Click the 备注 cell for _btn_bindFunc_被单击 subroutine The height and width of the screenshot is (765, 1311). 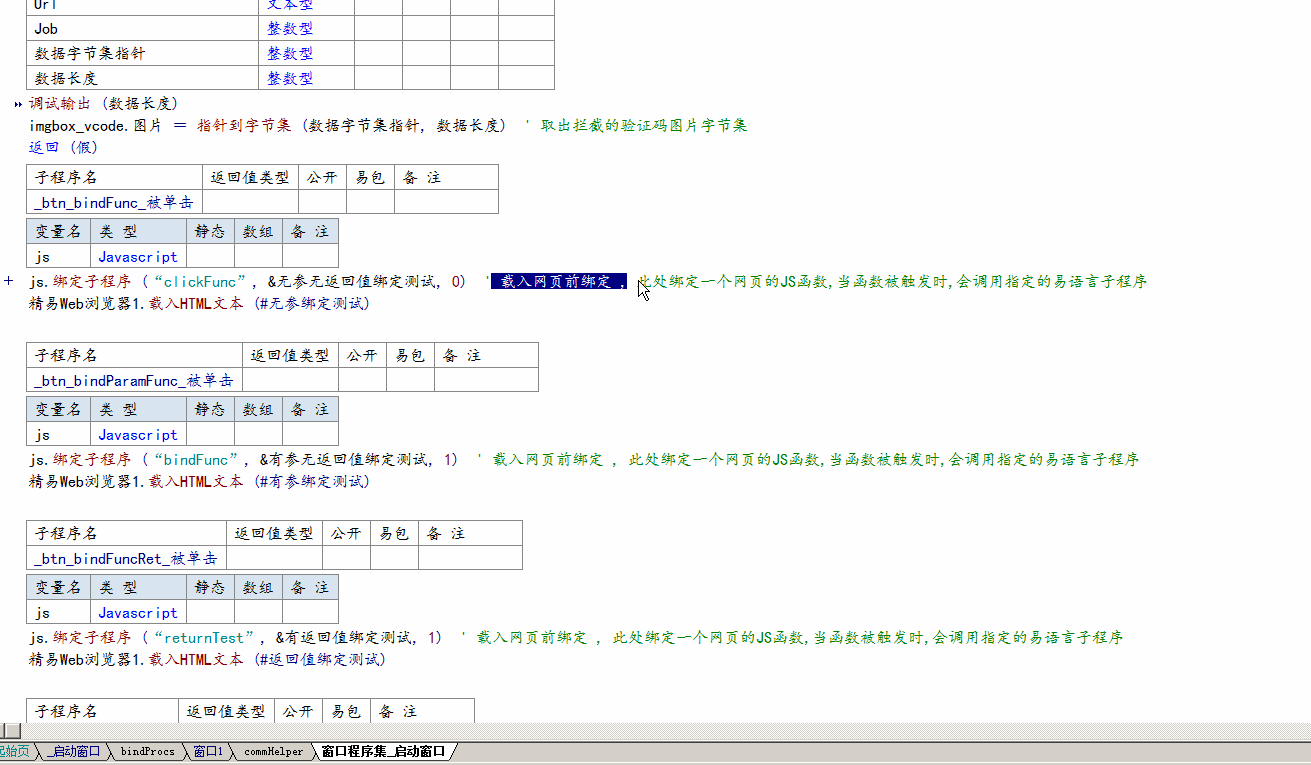[x=445, y=202]
